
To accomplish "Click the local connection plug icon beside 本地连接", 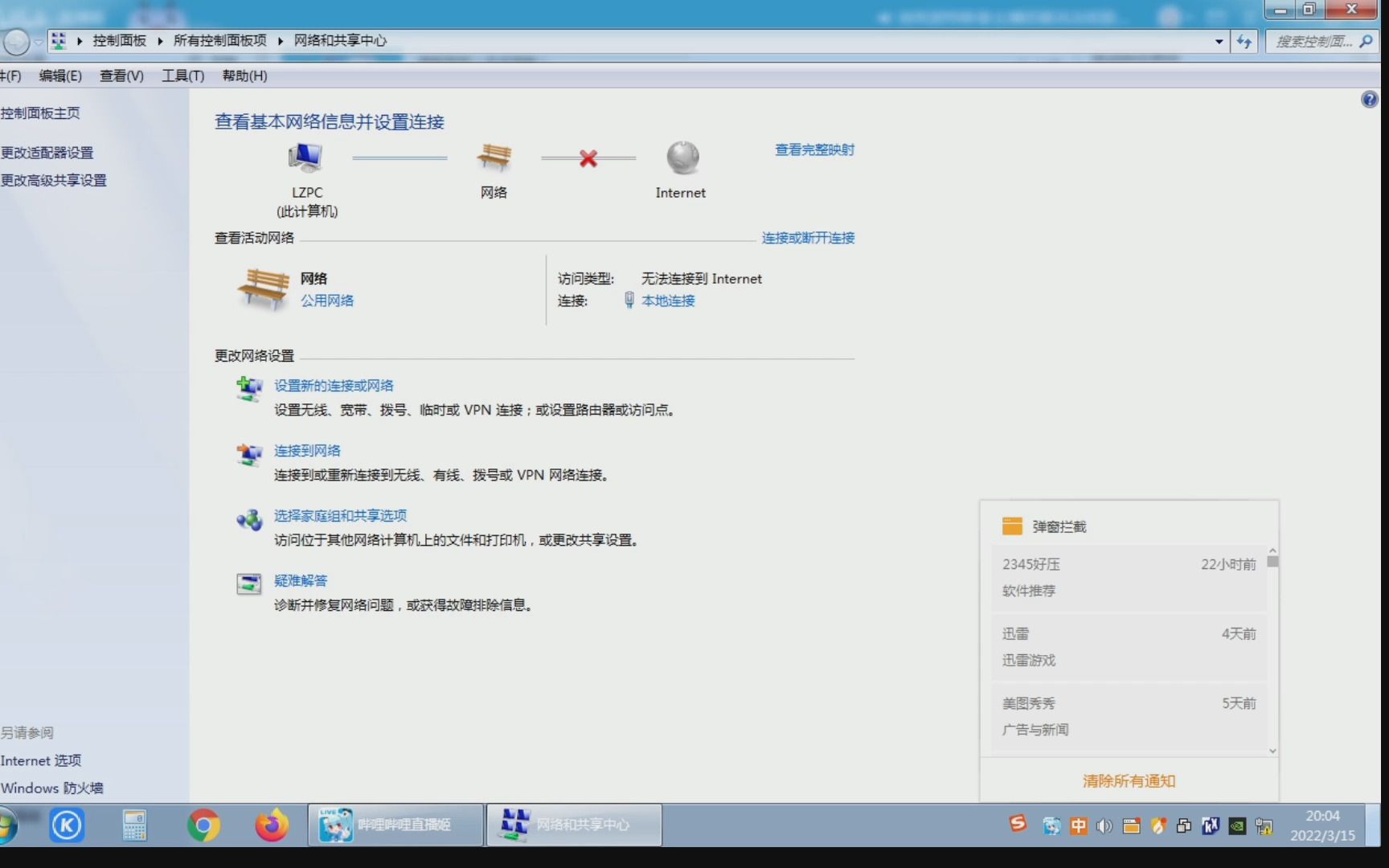I will [629, 301].
